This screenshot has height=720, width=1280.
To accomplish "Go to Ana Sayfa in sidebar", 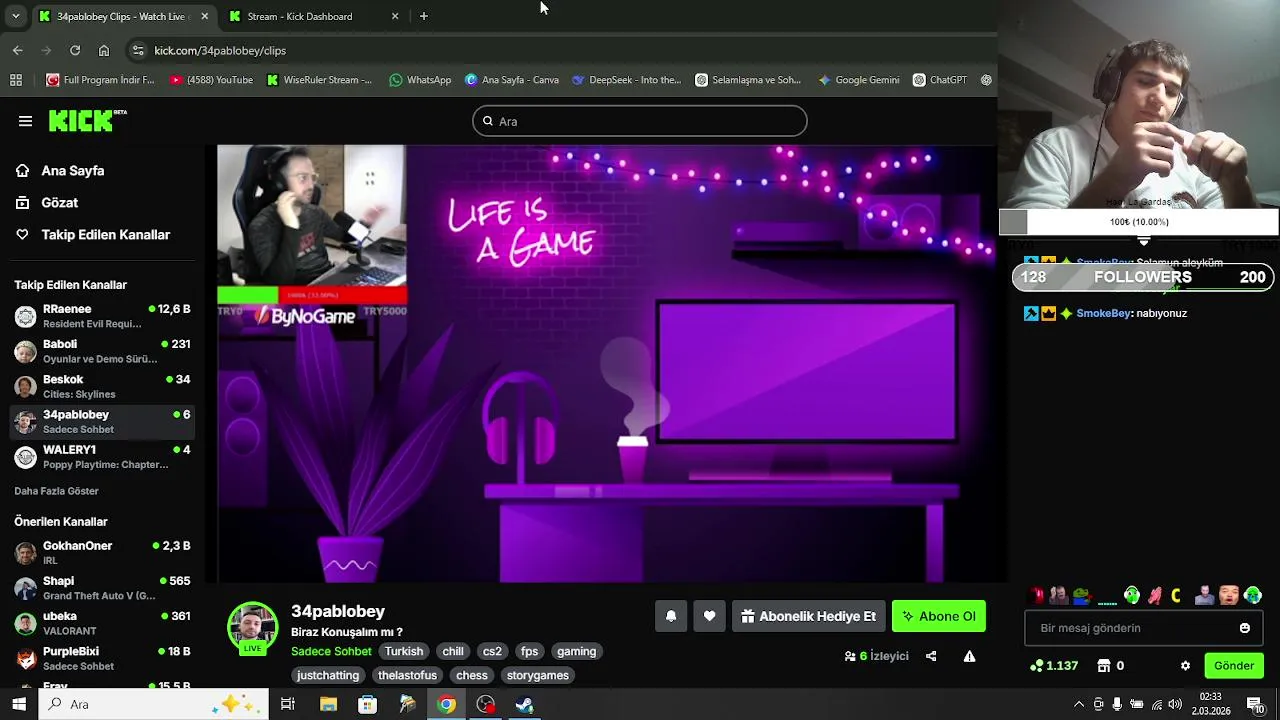I will pyautogui.click(x=73, y=171).
